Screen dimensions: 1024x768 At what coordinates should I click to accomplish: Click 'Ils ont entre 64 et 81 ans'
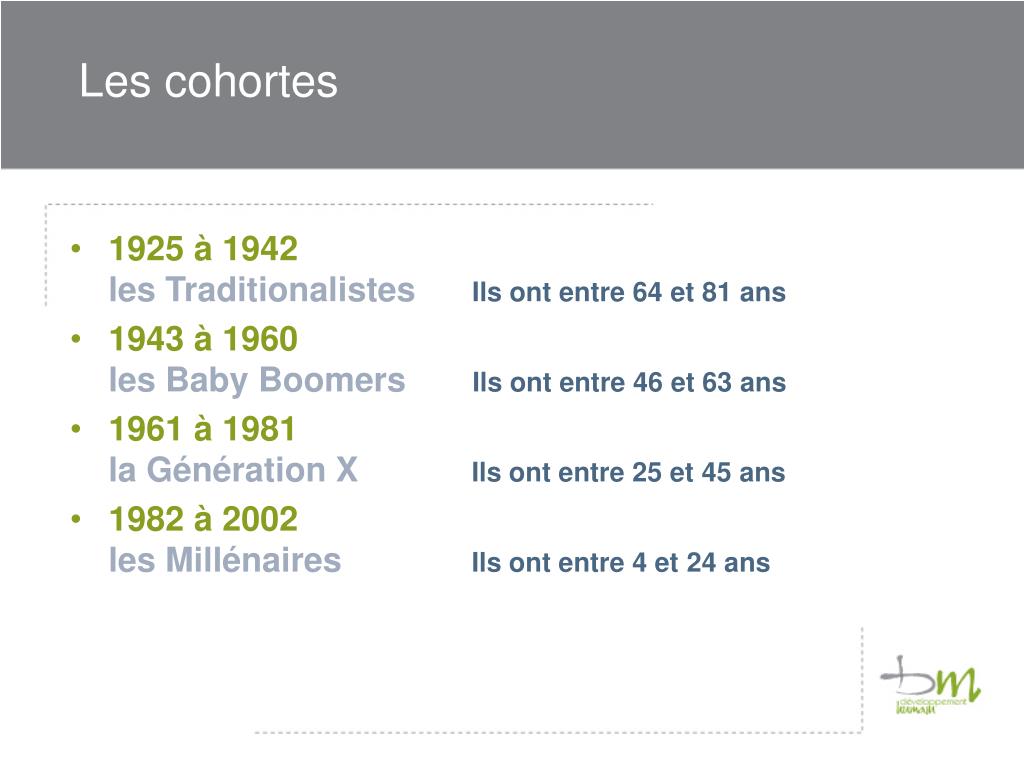point(628,292)
